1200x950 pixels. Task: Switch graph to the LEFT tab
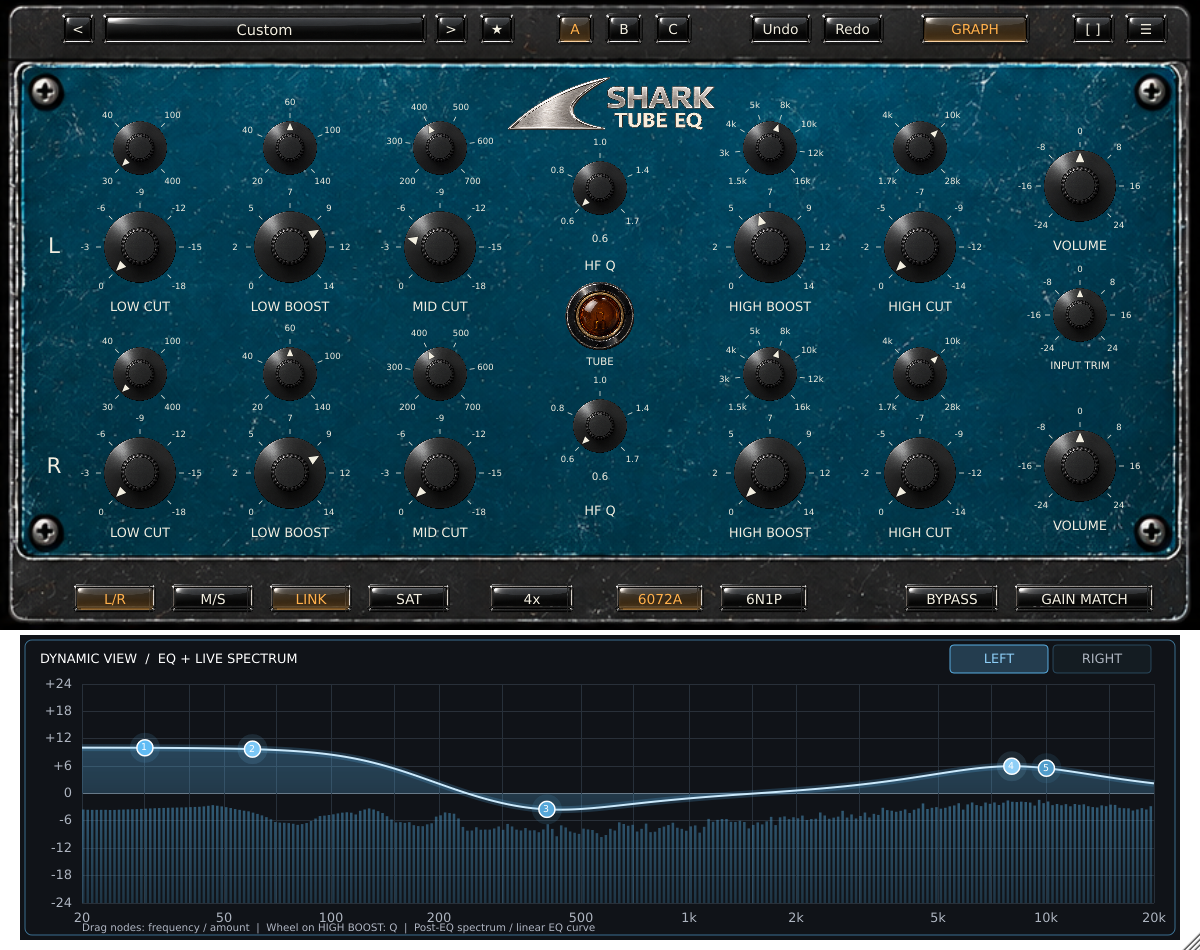(999, 659)
